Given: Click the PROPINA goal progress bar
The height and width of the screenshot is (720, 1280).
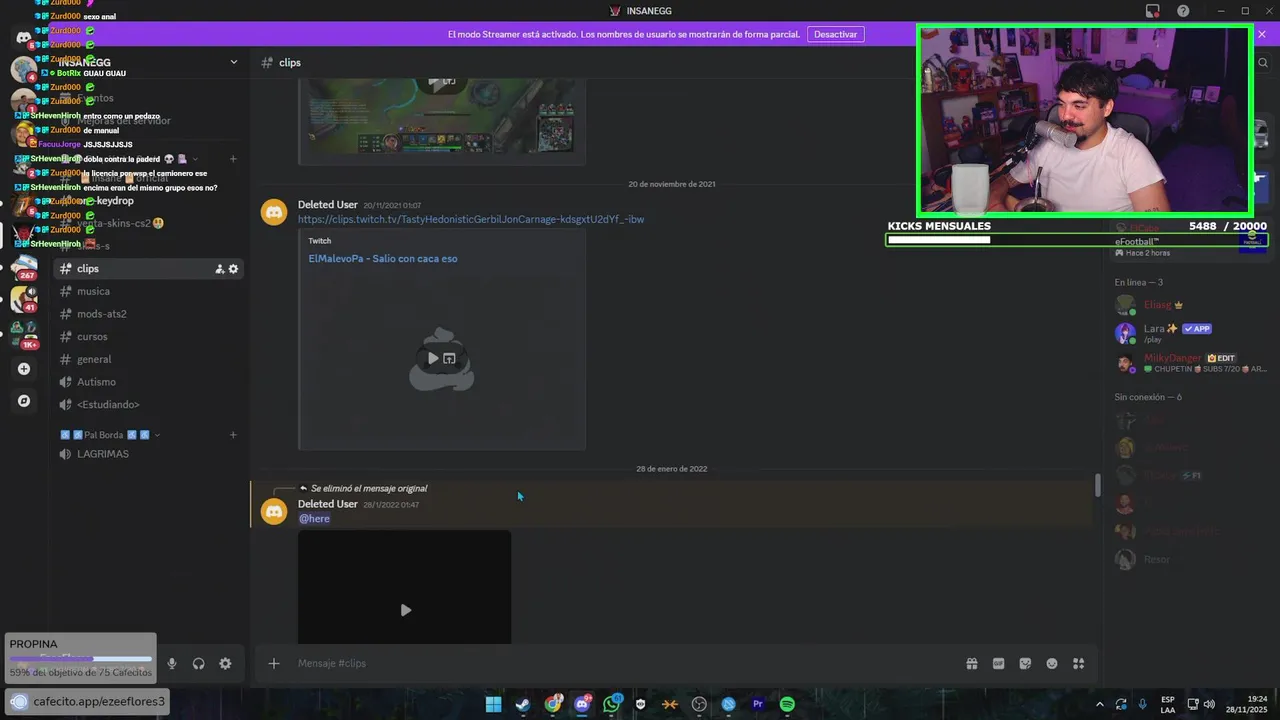Looking at the screenshot, I should 81,659.
